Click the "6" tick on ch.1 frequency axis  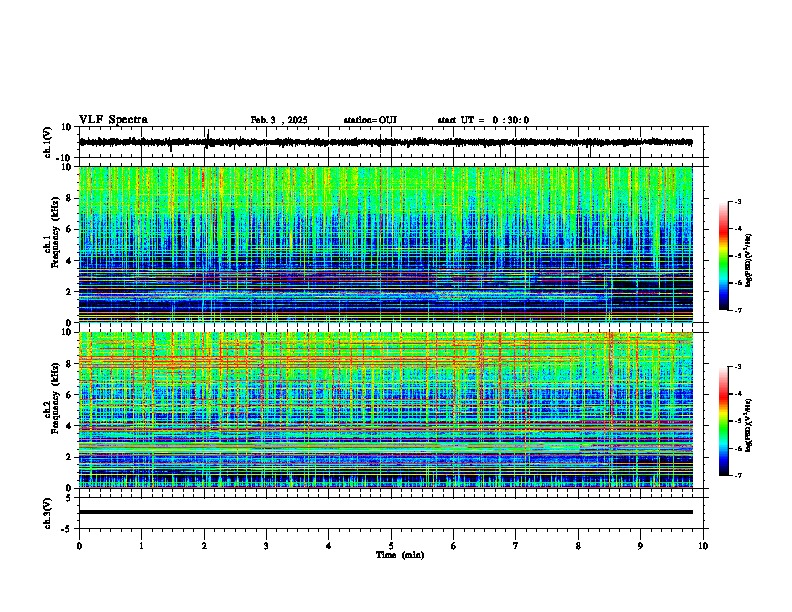pyautogui.click(x=69, y=229)
